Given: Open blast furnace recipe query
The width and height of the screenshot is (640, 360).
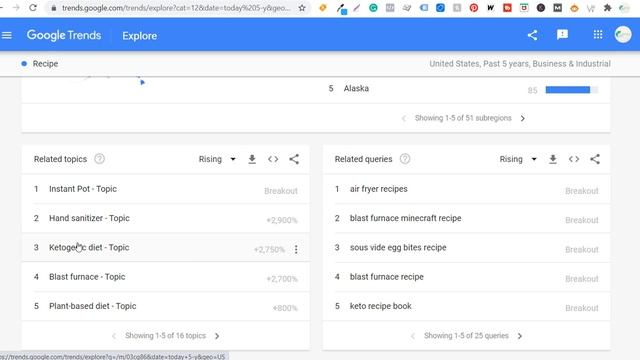Looking at the screenshot, I should pos(387,277).
